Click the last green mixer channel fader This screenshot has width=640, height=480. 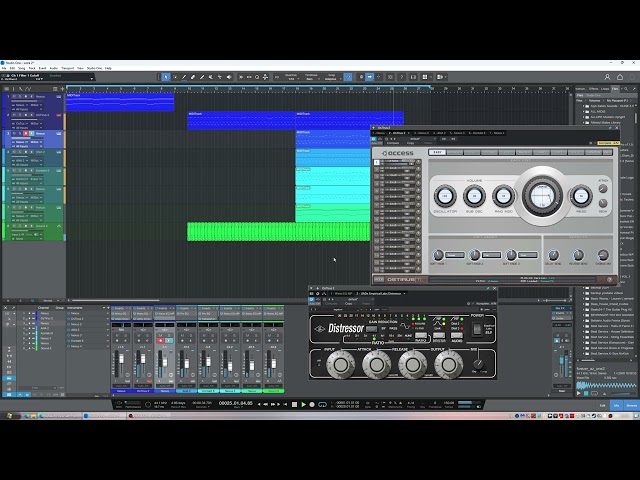pyautogui.click(x=274, y=362)
